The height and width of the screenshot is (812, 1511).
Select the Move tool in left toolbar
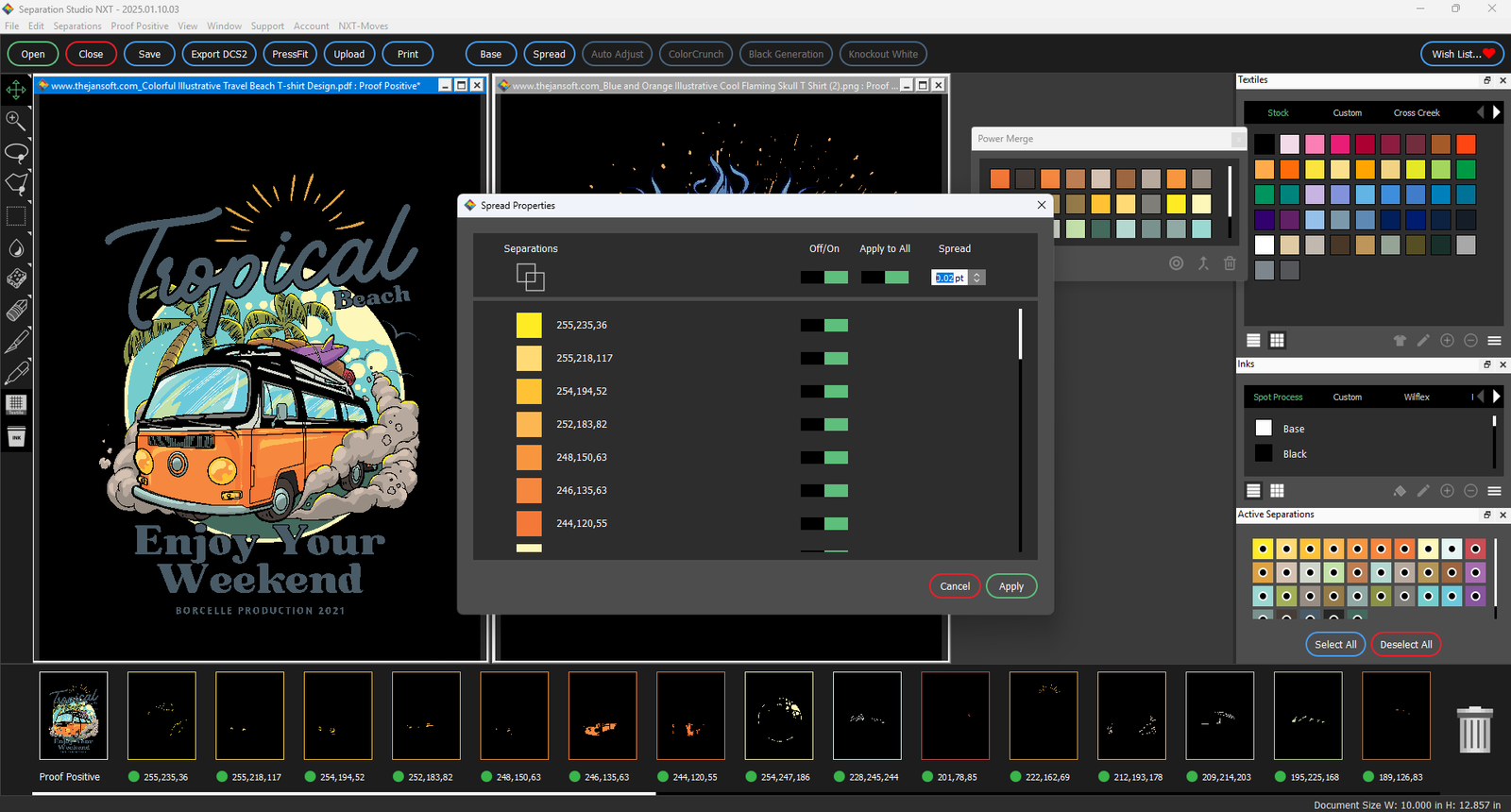click(16, 90)
